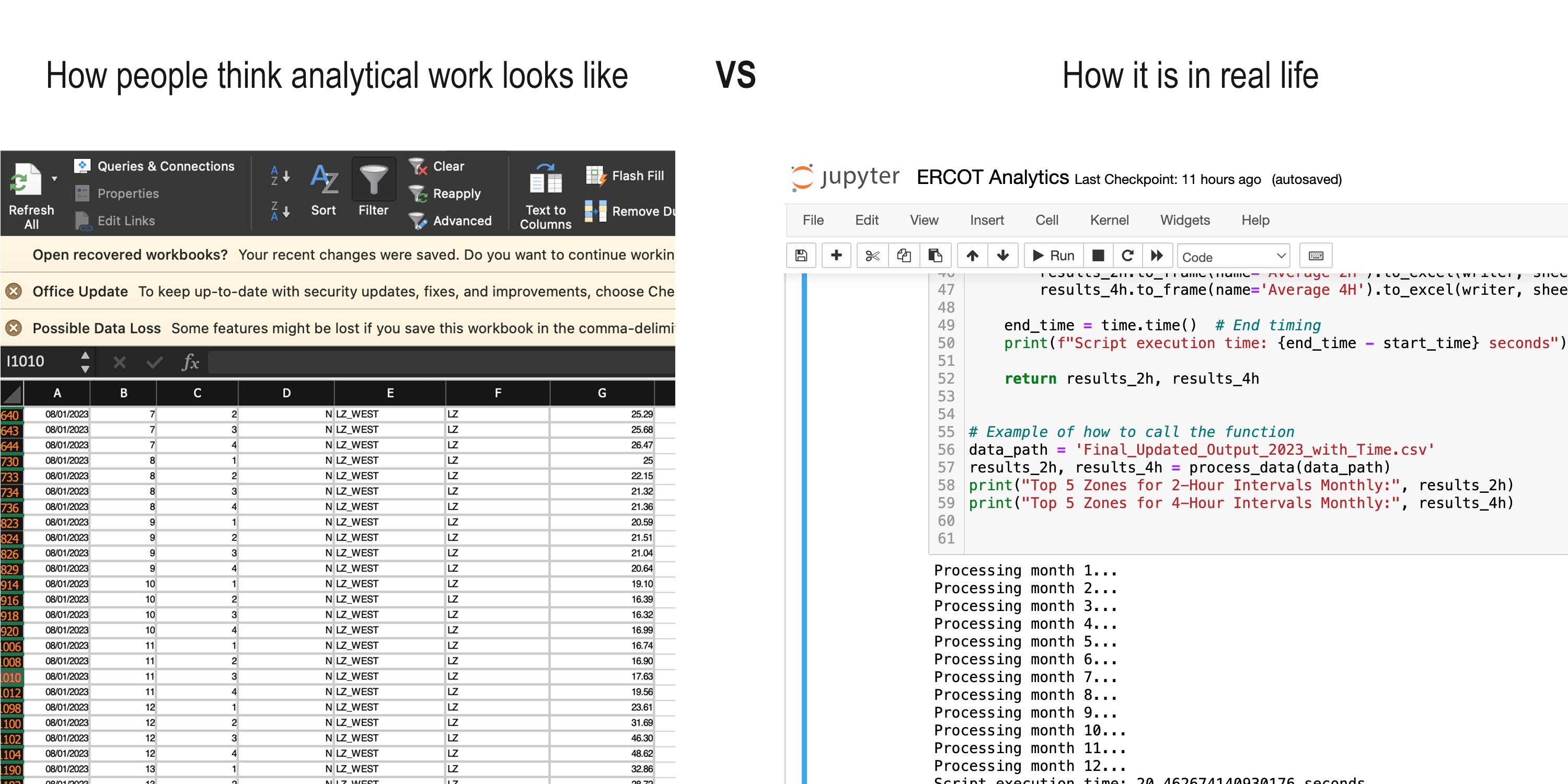Image resolution: width=1568 pixels, height=784 pixels.
Task: Click cell with value 46.30 in column G
Action: [x=602, y=739]
